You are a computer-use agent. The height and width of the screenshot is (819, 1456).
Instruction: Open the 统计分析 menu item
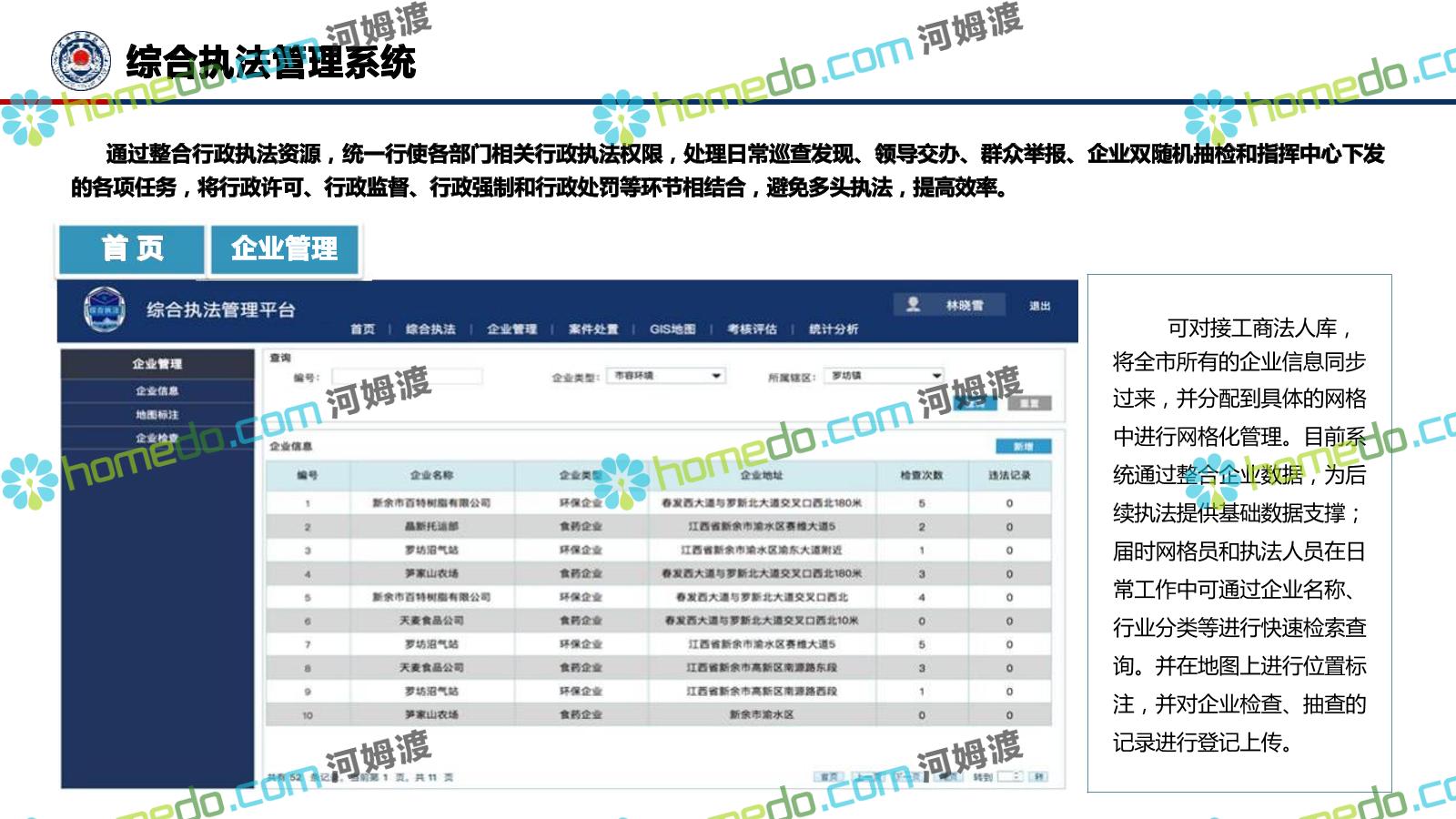(x=834, y=329)
